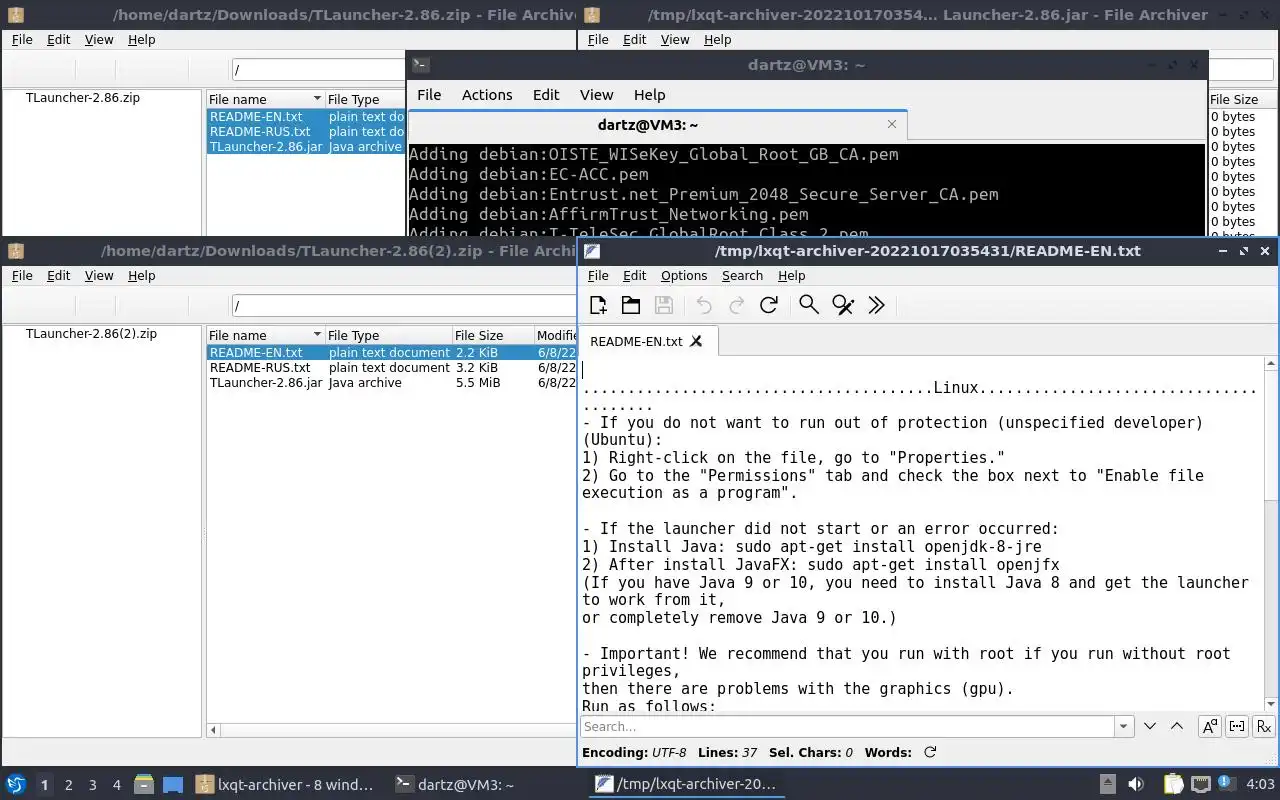Open the search history dropdown arrow

1124,726
